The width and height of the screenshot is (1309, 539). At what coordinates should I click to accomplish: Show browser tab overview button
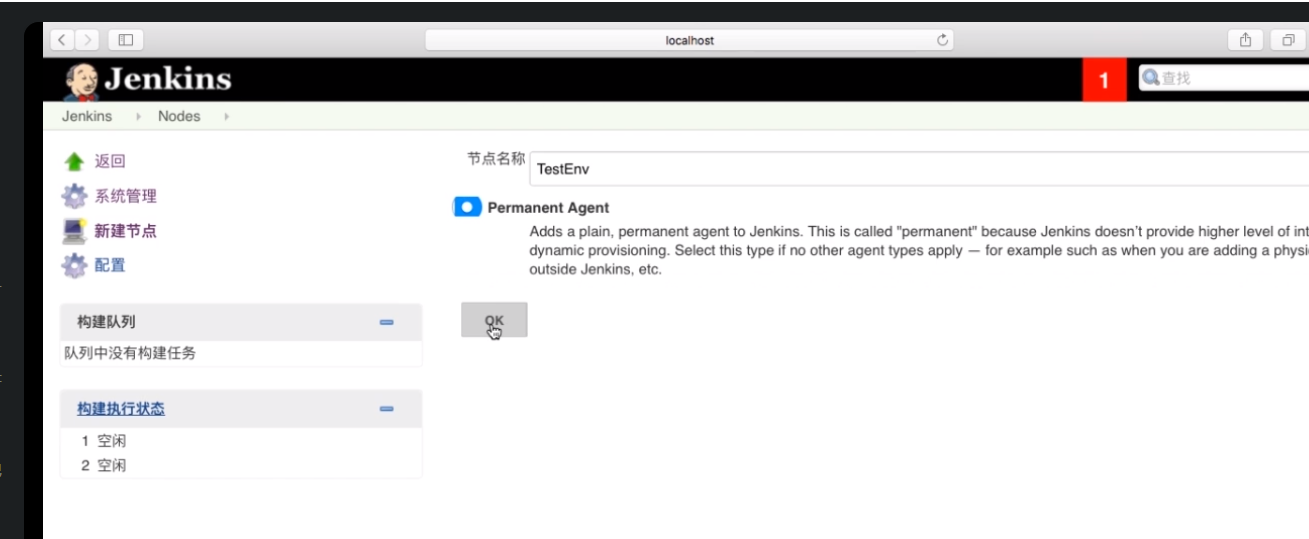click(1287, 40)
